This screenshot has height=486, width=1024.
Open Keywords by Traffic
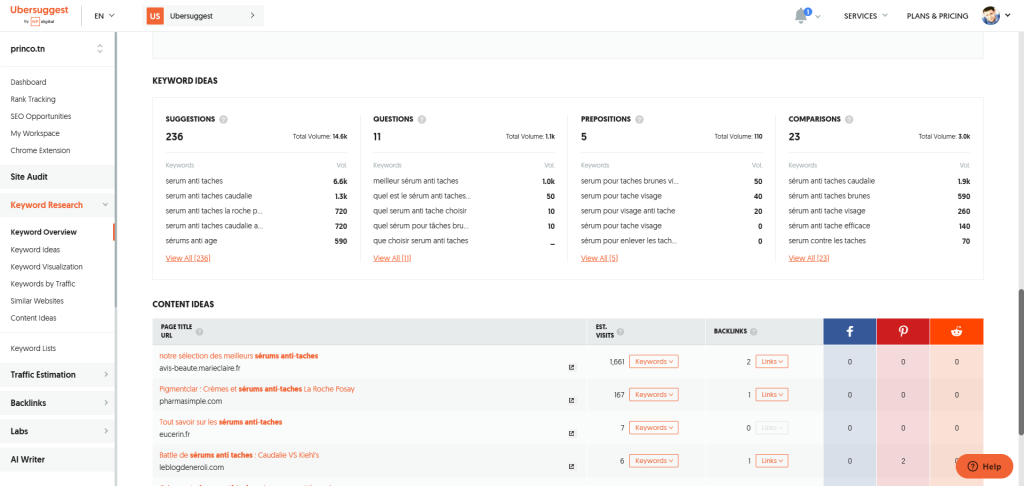(43, 284)
